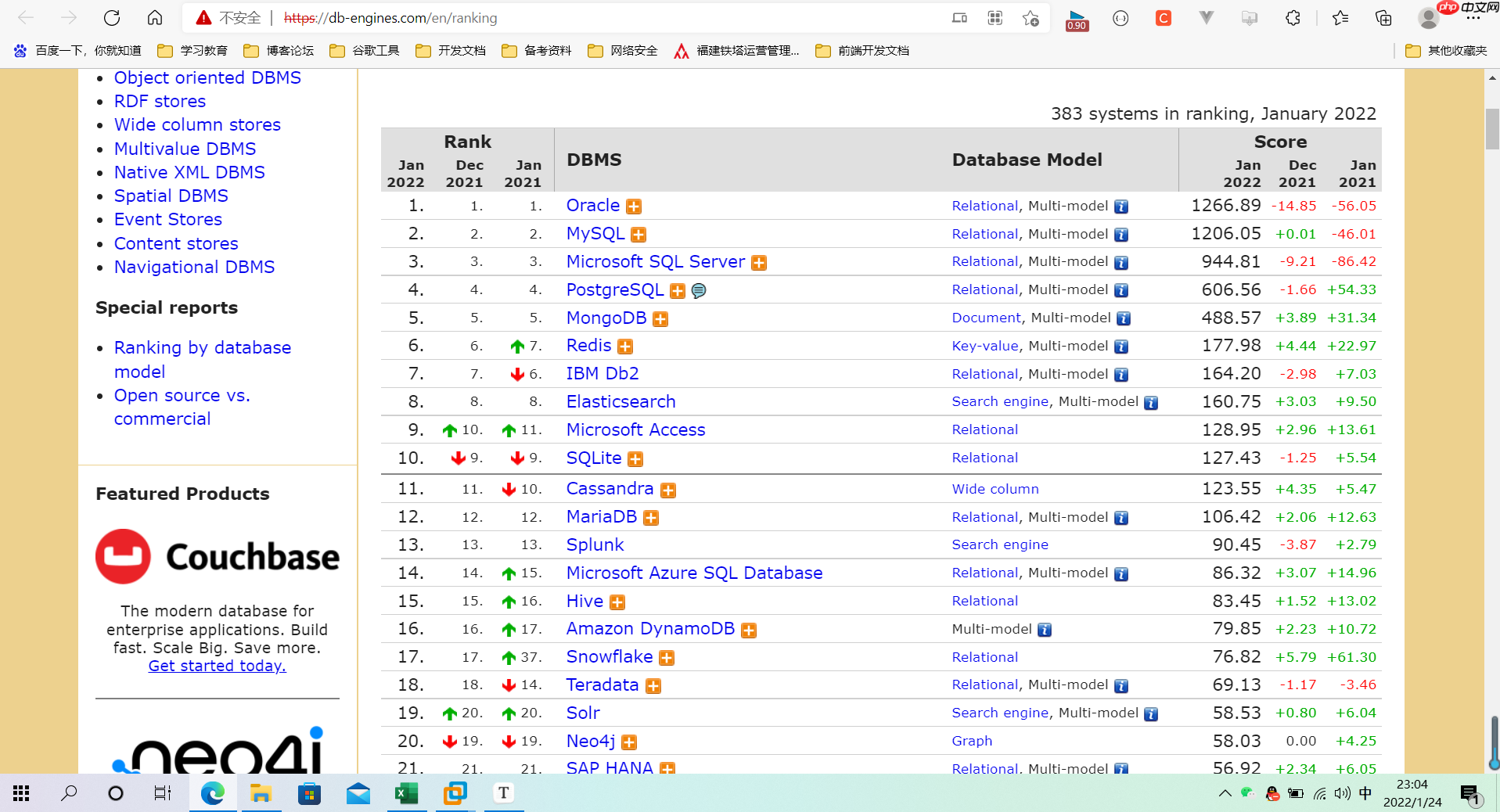Click the extension badge showing 0.90

[x=1076, y=19]
